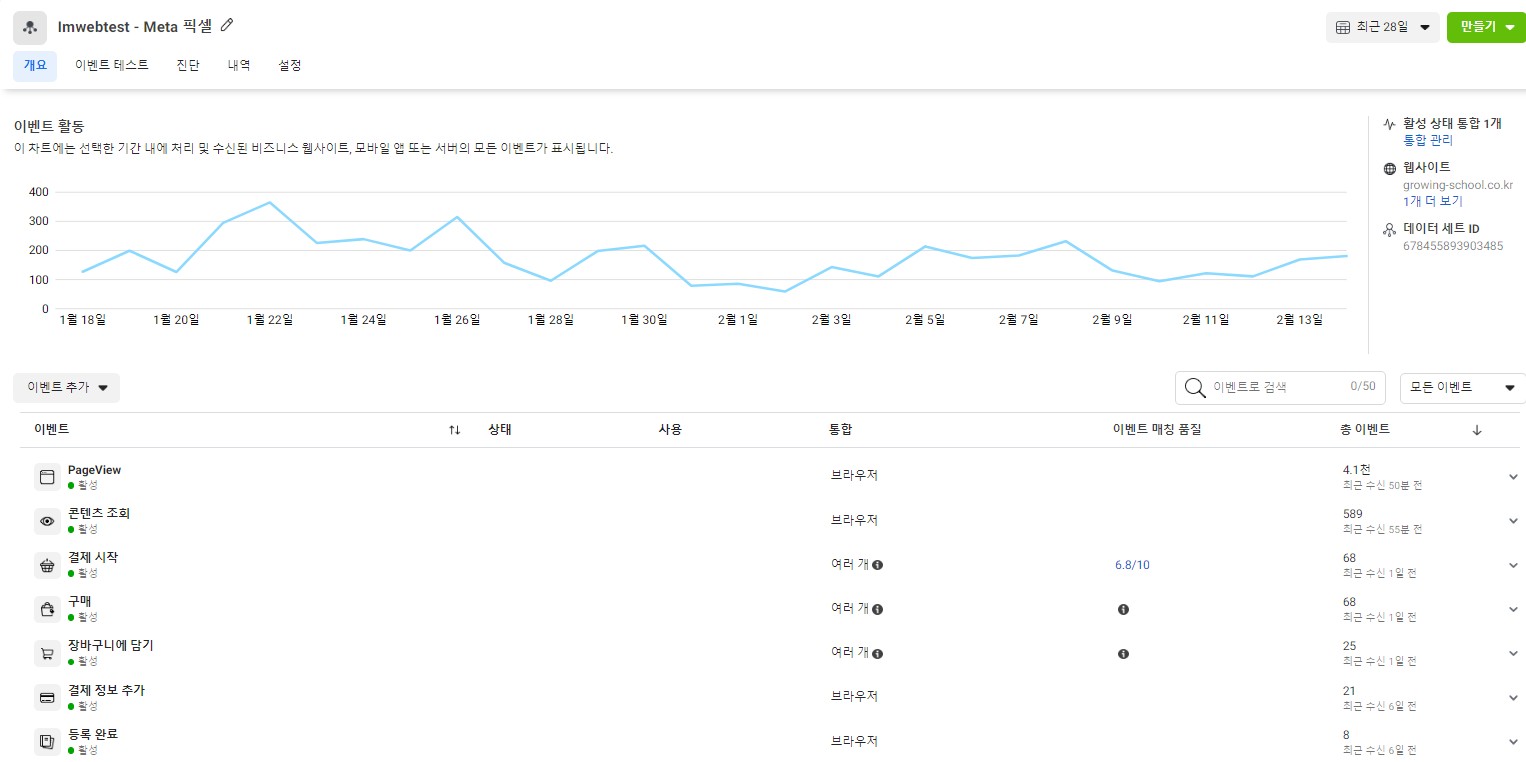Click the 2월 13일 chart axis label

[x=1299, y=320]
